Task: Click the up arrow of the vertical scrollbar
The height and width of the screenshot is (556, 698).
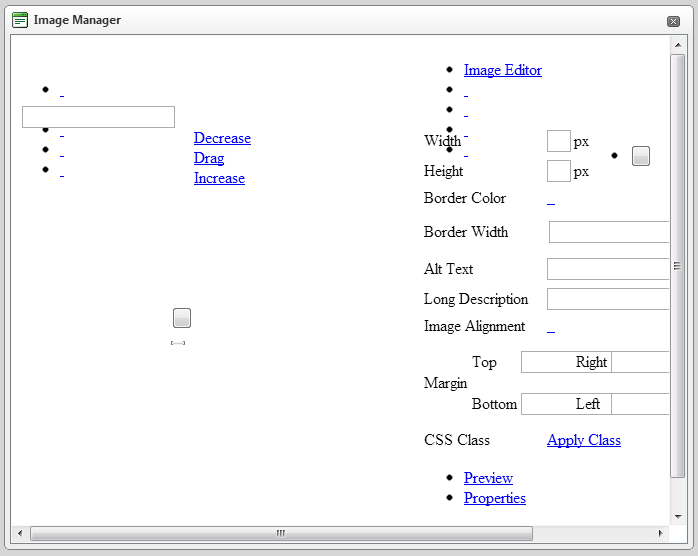Action: tap(678, 45)
